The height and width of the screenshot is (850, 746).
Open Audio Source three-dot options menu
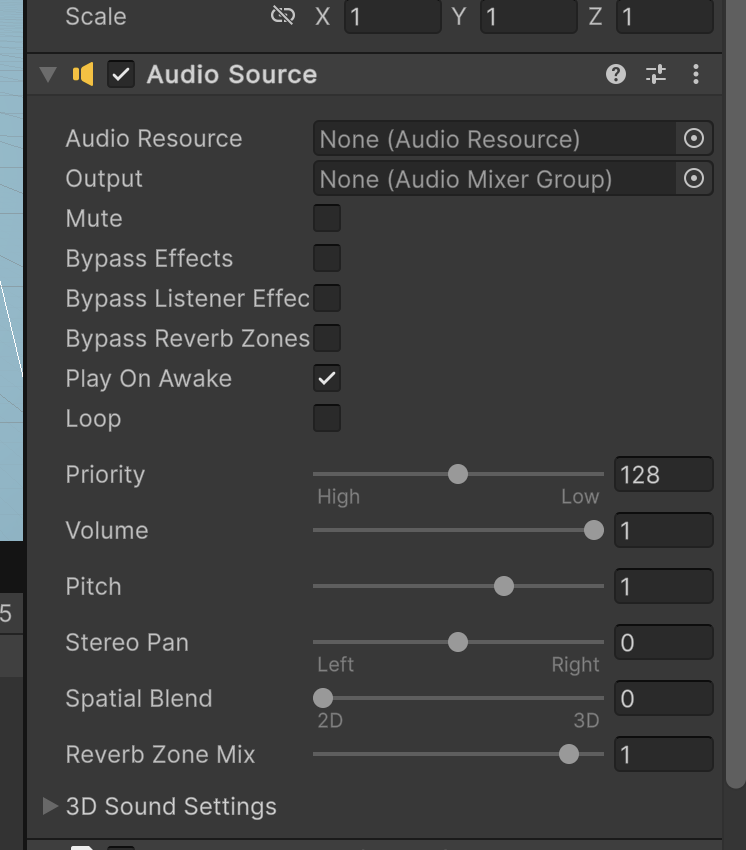click(x=696, y=74)
